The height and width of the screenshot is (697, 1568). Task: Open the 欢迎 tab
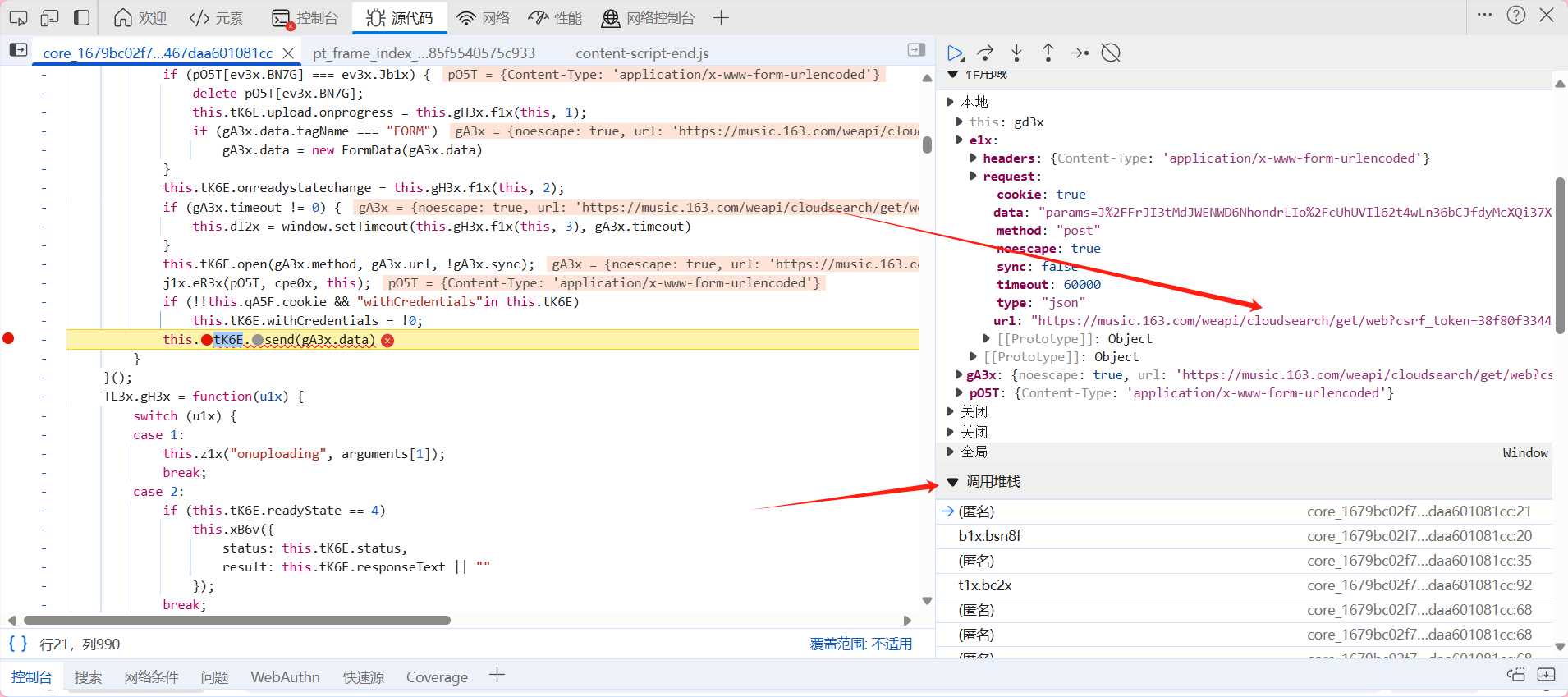(x=140, y=17)
